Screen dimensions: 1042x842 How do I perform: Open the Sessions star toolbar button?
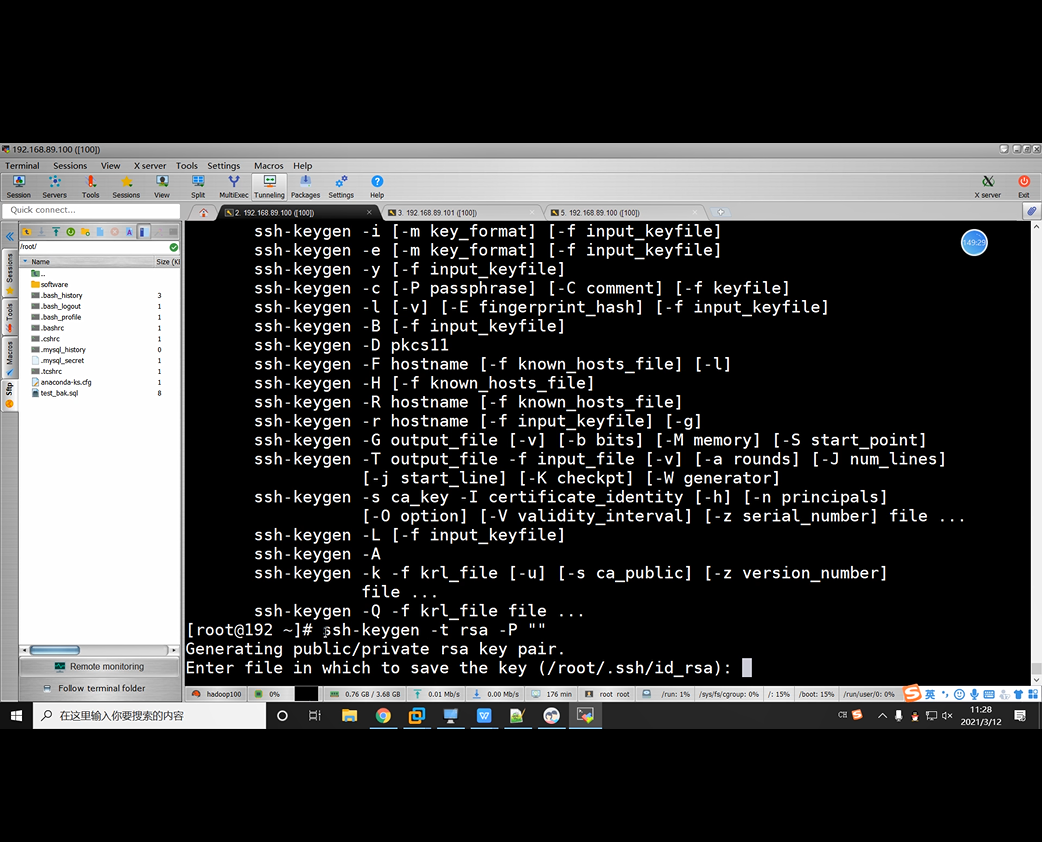click(126, 186)
